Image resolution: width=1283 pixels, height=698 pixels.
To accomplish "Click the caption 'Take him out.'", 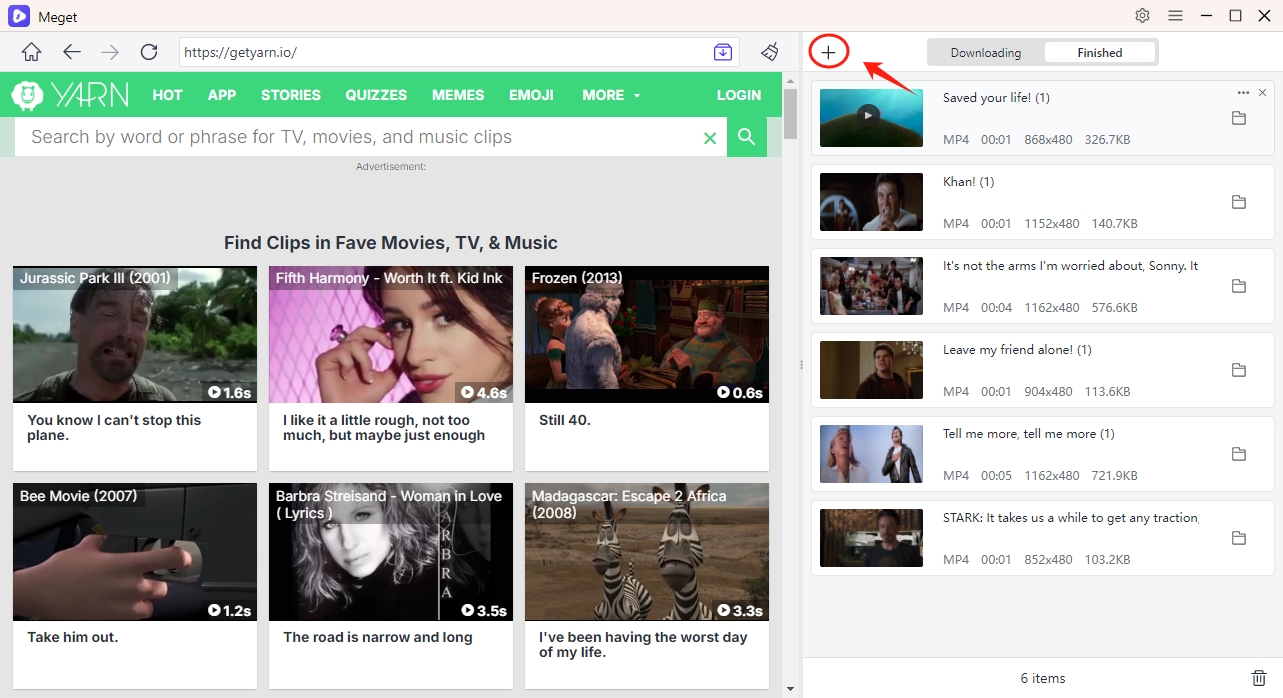I will 73,637.
